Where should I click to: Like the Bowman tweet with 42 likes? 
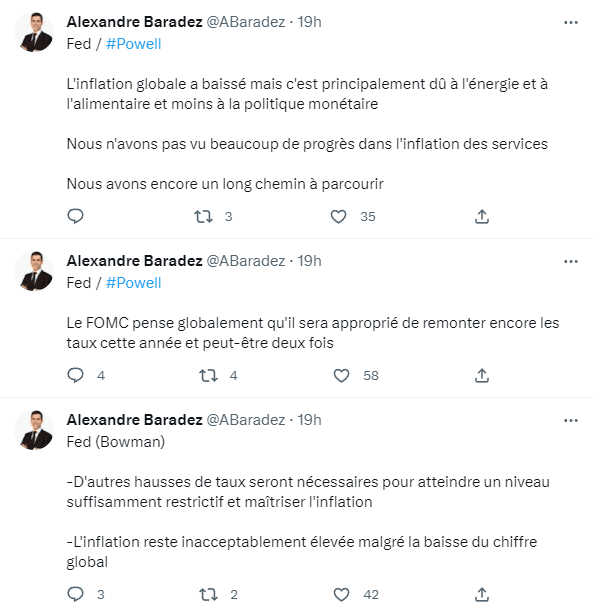point(341,595)
